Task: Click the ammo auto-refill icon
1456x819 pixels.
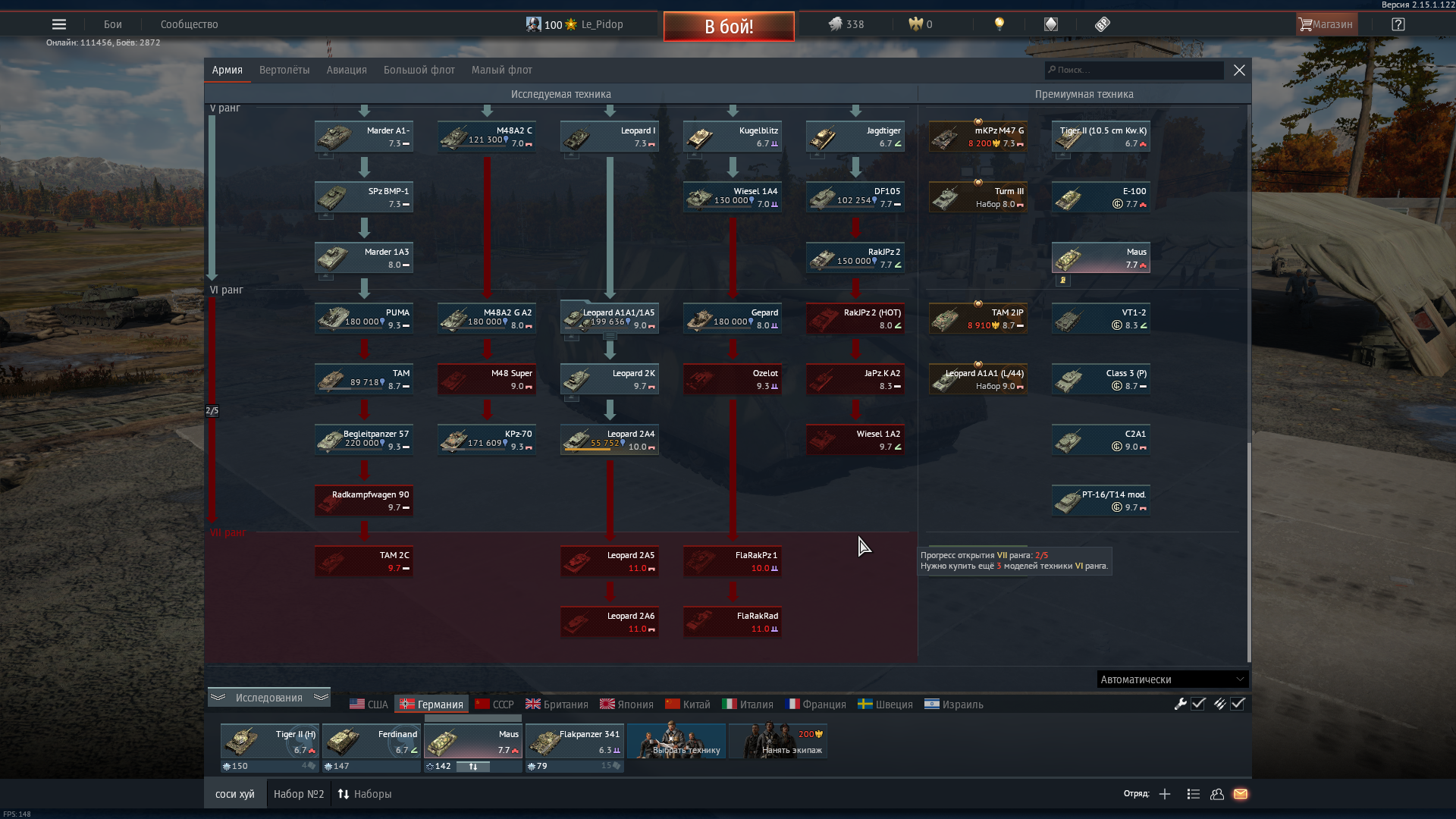Action: click(x=1219, y=704)
